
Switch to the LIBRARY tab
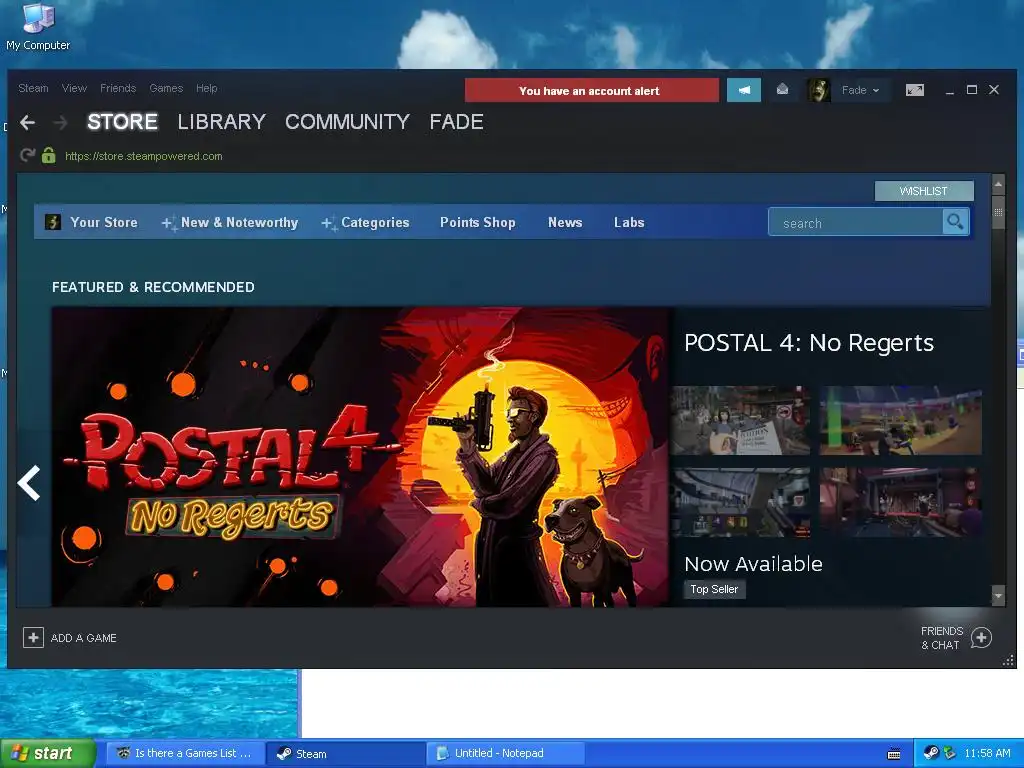pos(221,122)
